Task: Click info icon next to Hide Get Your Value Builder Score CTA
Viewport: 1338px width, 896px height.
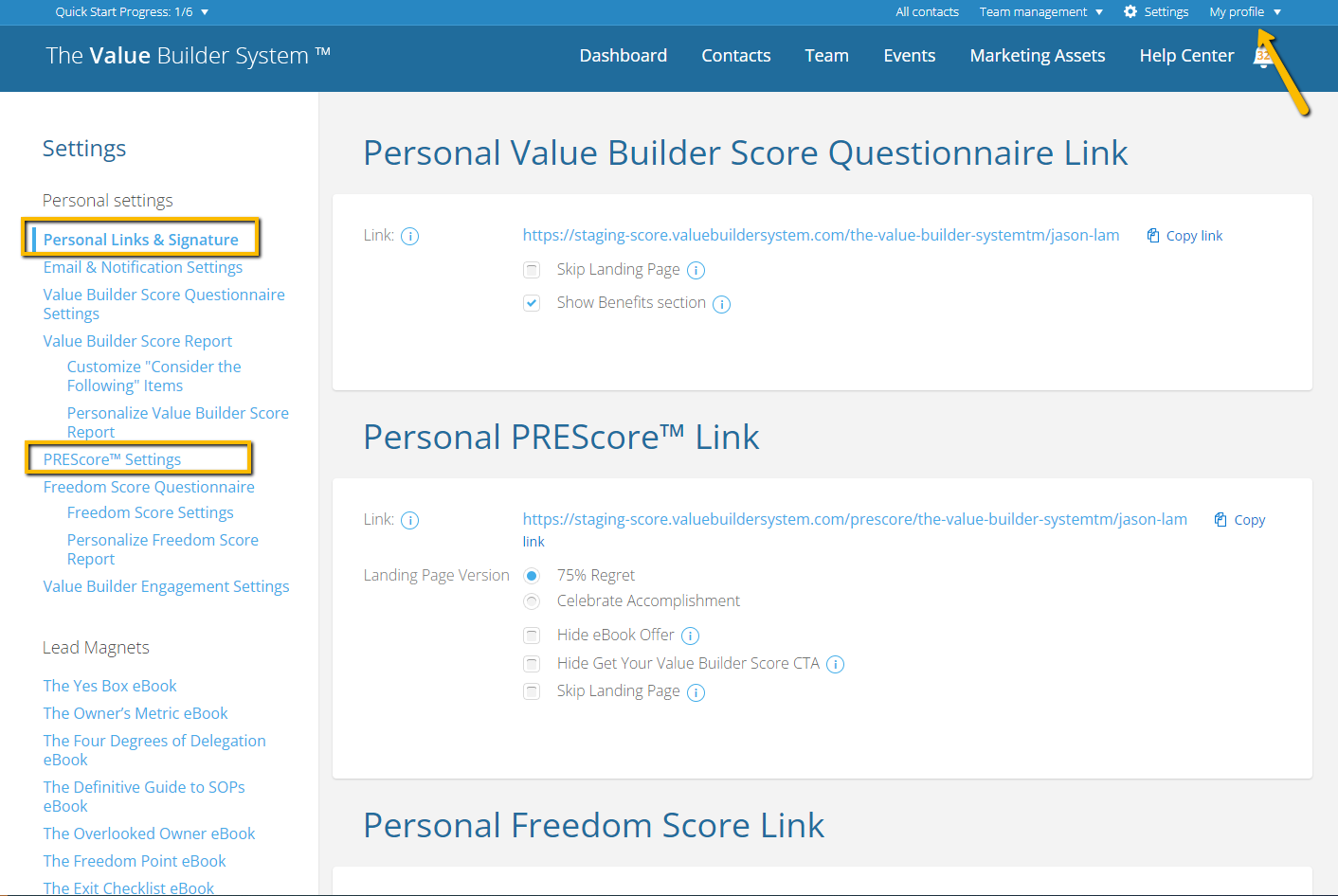Action: pyautogui.click(x=835, y=664)
